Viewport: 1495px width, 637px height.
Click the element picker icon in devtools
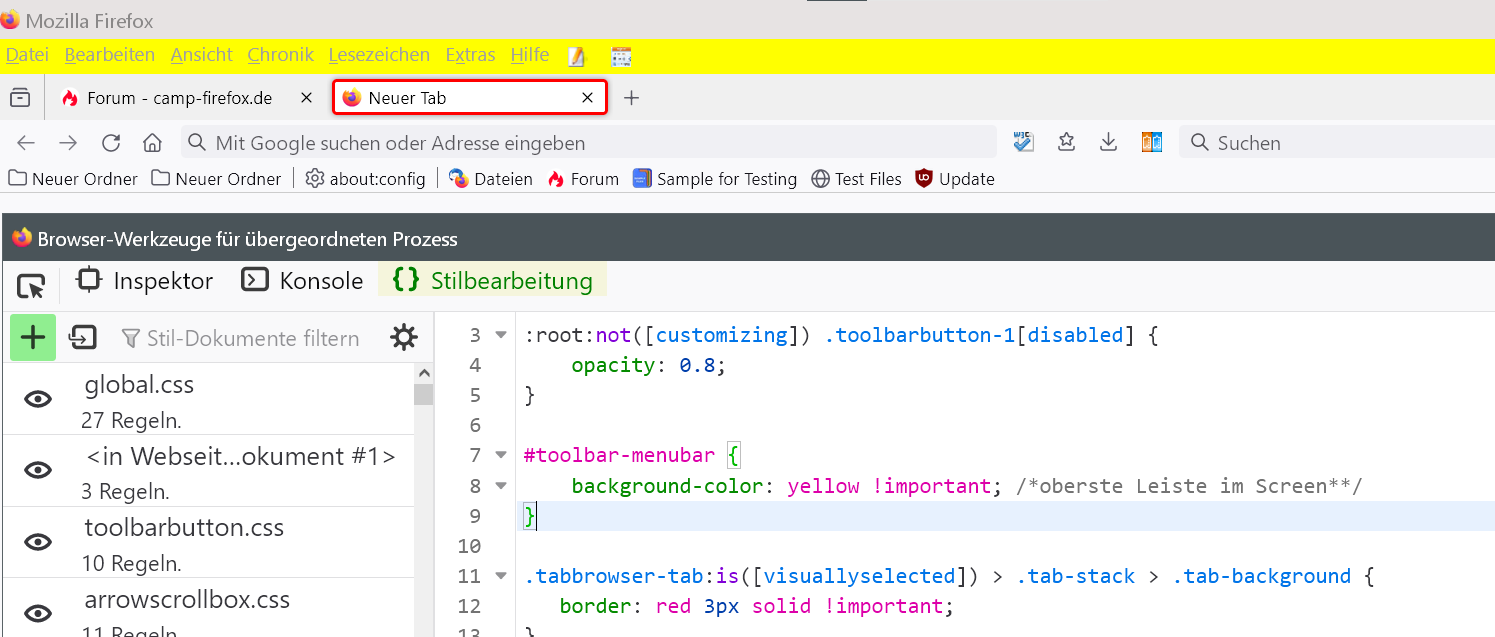pos(31,287)
